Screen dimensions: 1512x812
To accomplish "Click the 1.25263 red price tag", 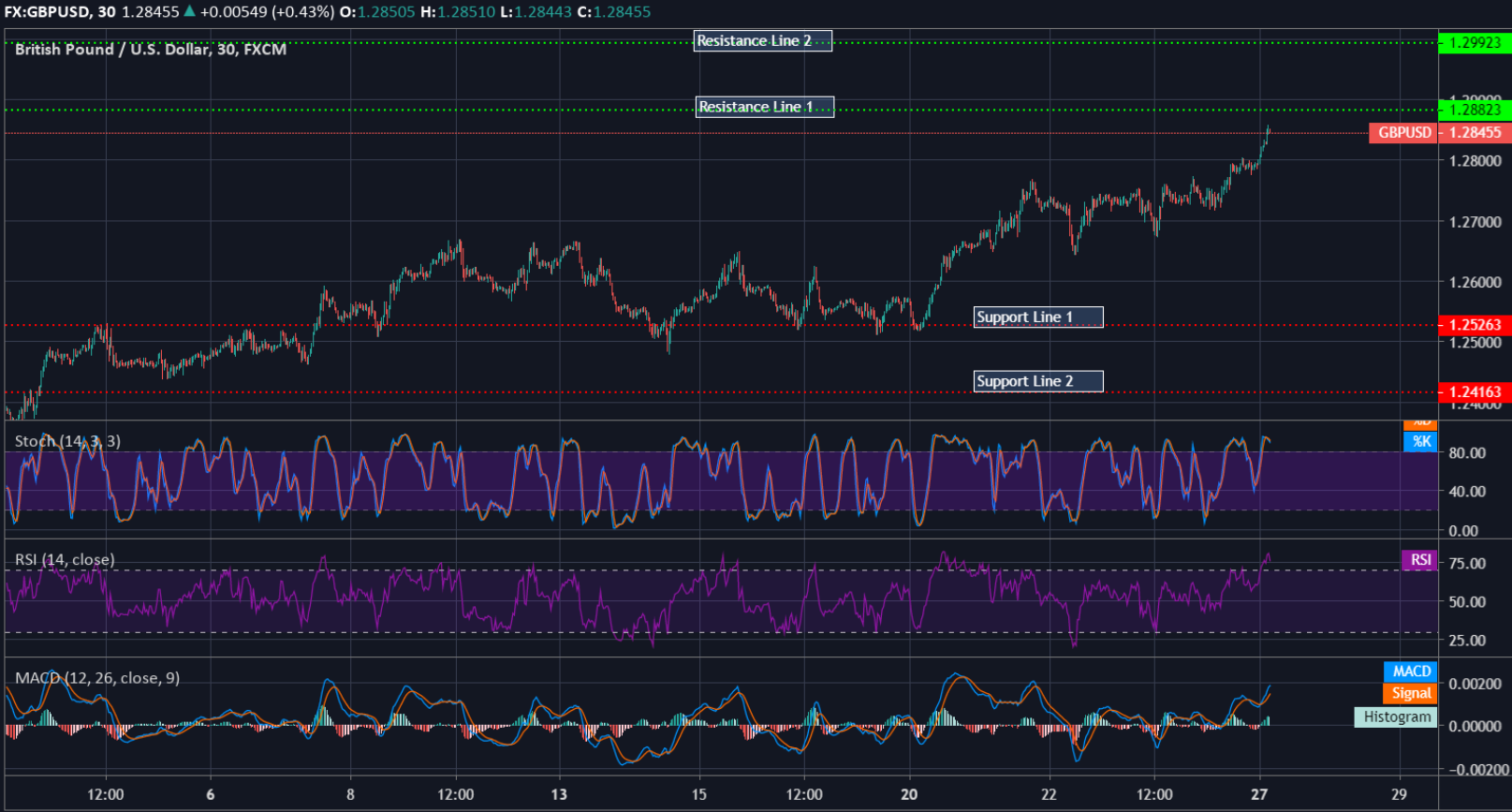I will pos(1475,325).
